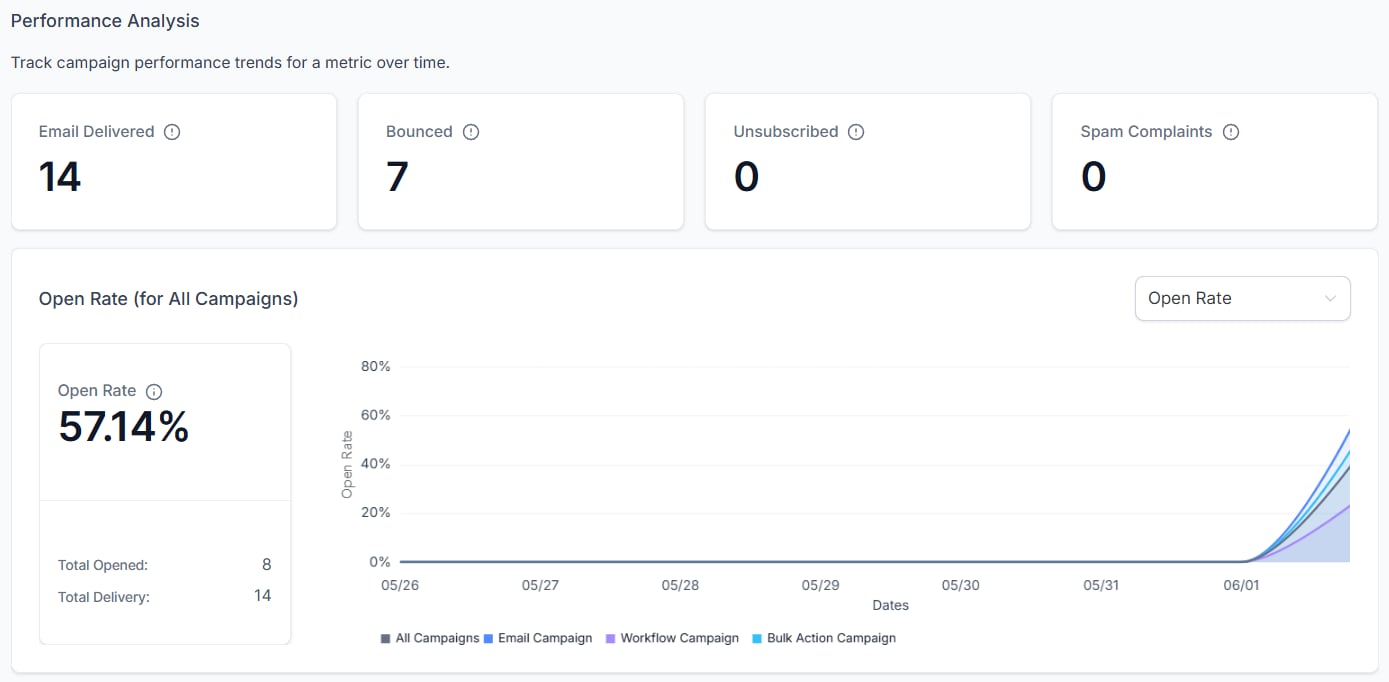Viewport: 1389px width, 682px height.
Task: Click the info icon beside Open Rate label
Action: (154, 391)
